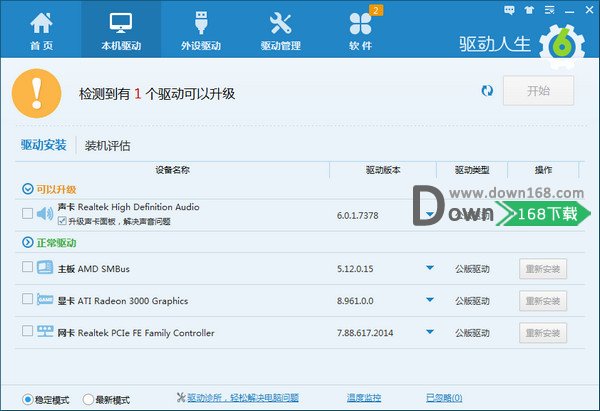Image resolution: width=600 pixels, height=411 pixels.
Task: Check the Realtek High Definition Audio checkbox
Action: pyautogui.click(x=27, y=213)
